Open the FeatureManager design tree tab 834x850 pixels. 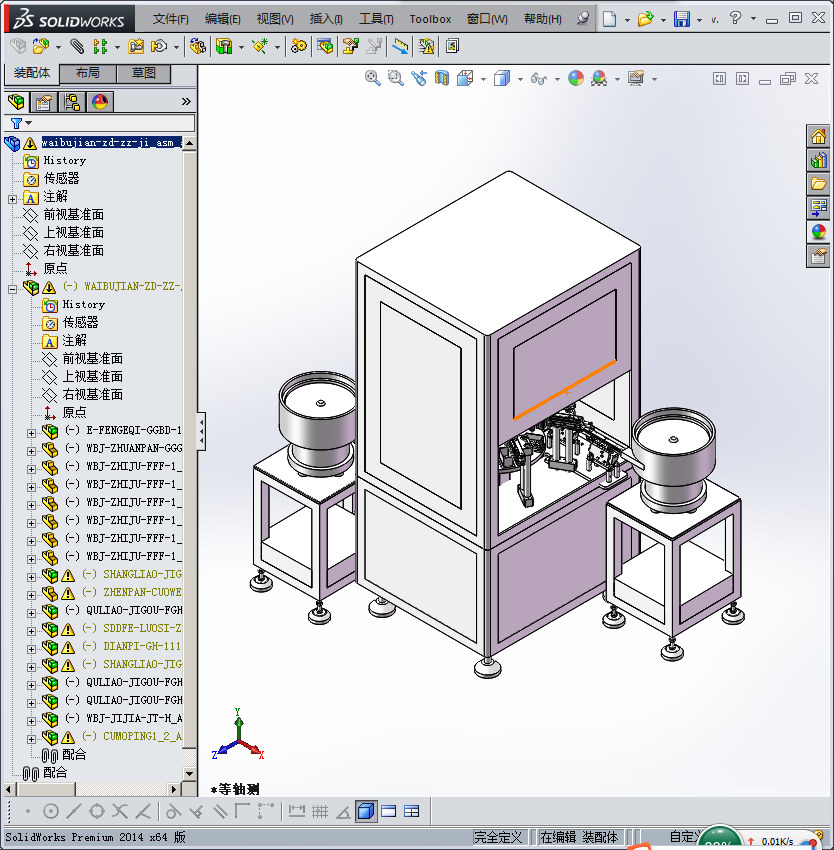coord(16,102)
